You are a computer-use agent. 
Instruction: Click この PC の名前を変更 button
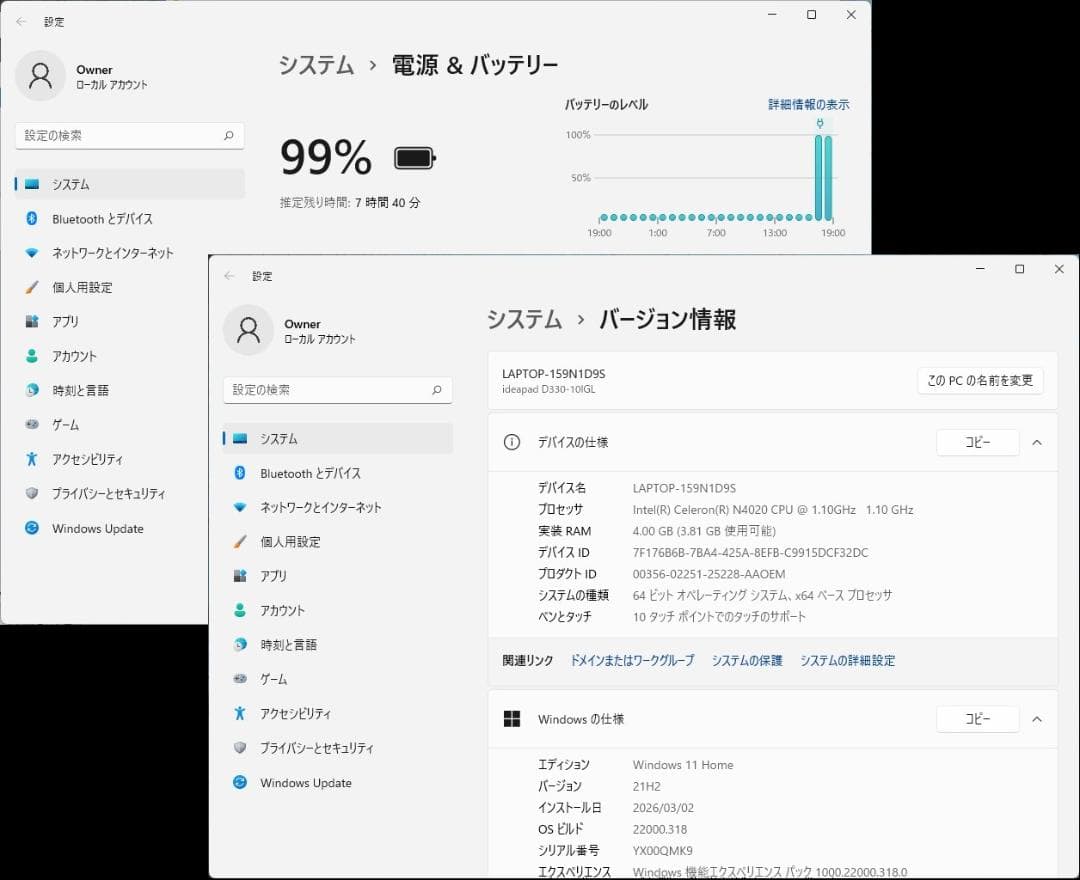[980, 381]
